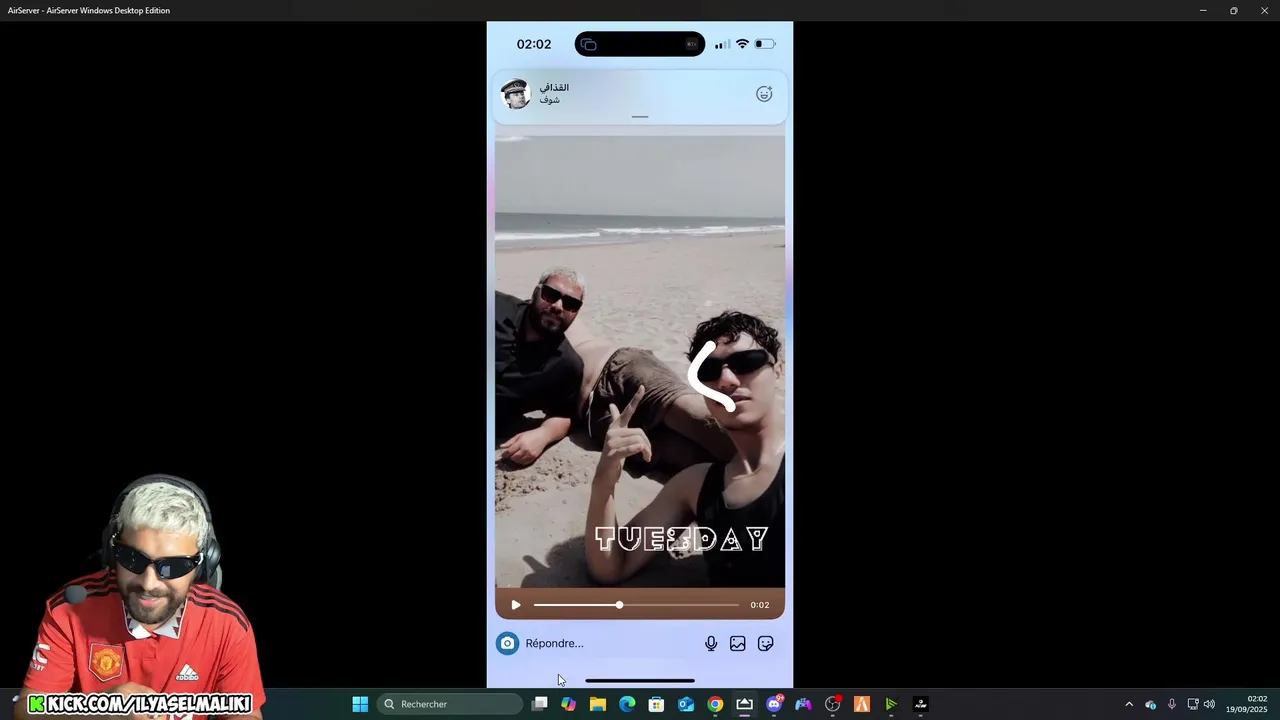Open Microsoft Edge from the taskbar
This screenshot has width=1280, height=720.
[x=627, y=704]
